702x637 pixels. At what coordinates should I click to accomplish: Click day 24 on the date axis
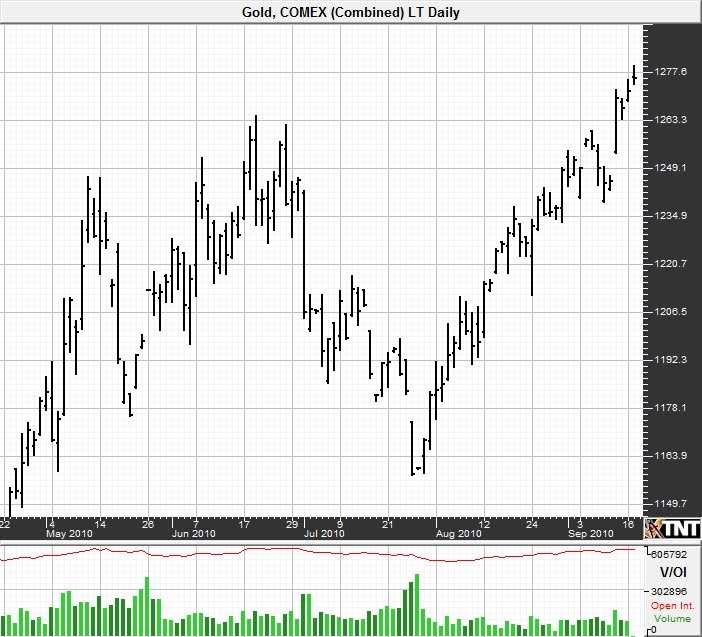coord(532,524)
